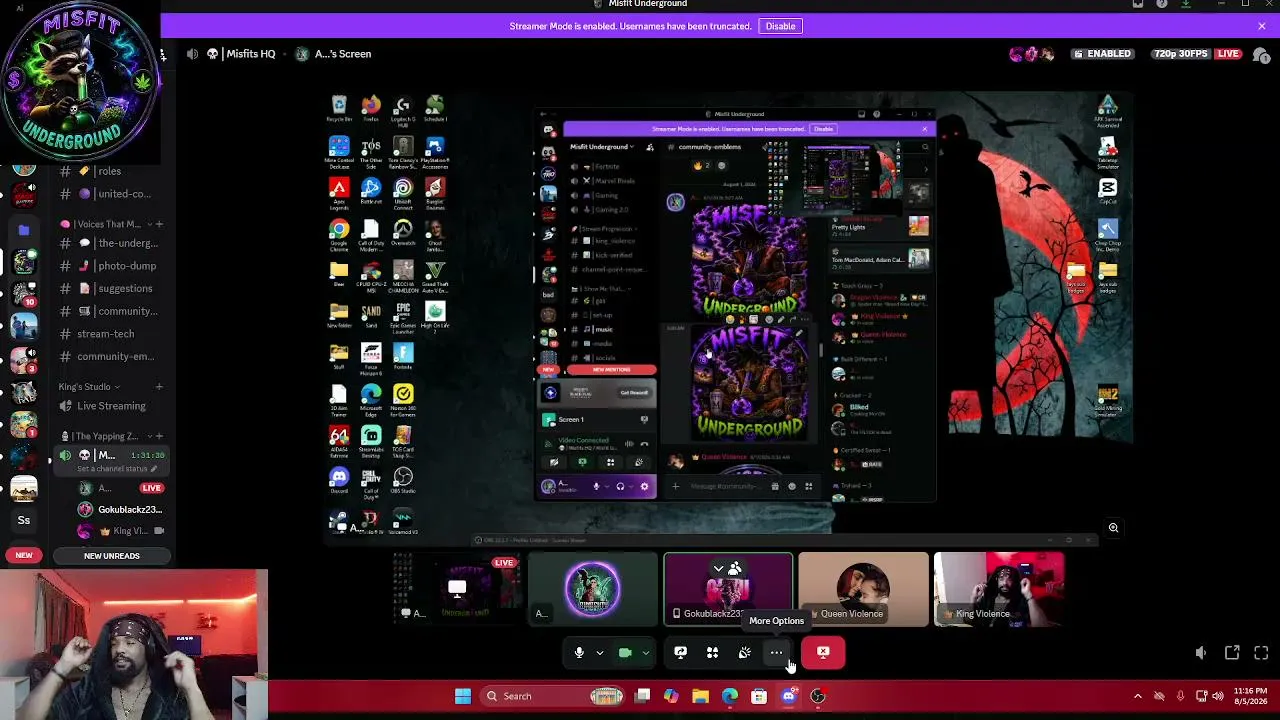Click the LIVE badge in voice list

click(x=151, y=488)
